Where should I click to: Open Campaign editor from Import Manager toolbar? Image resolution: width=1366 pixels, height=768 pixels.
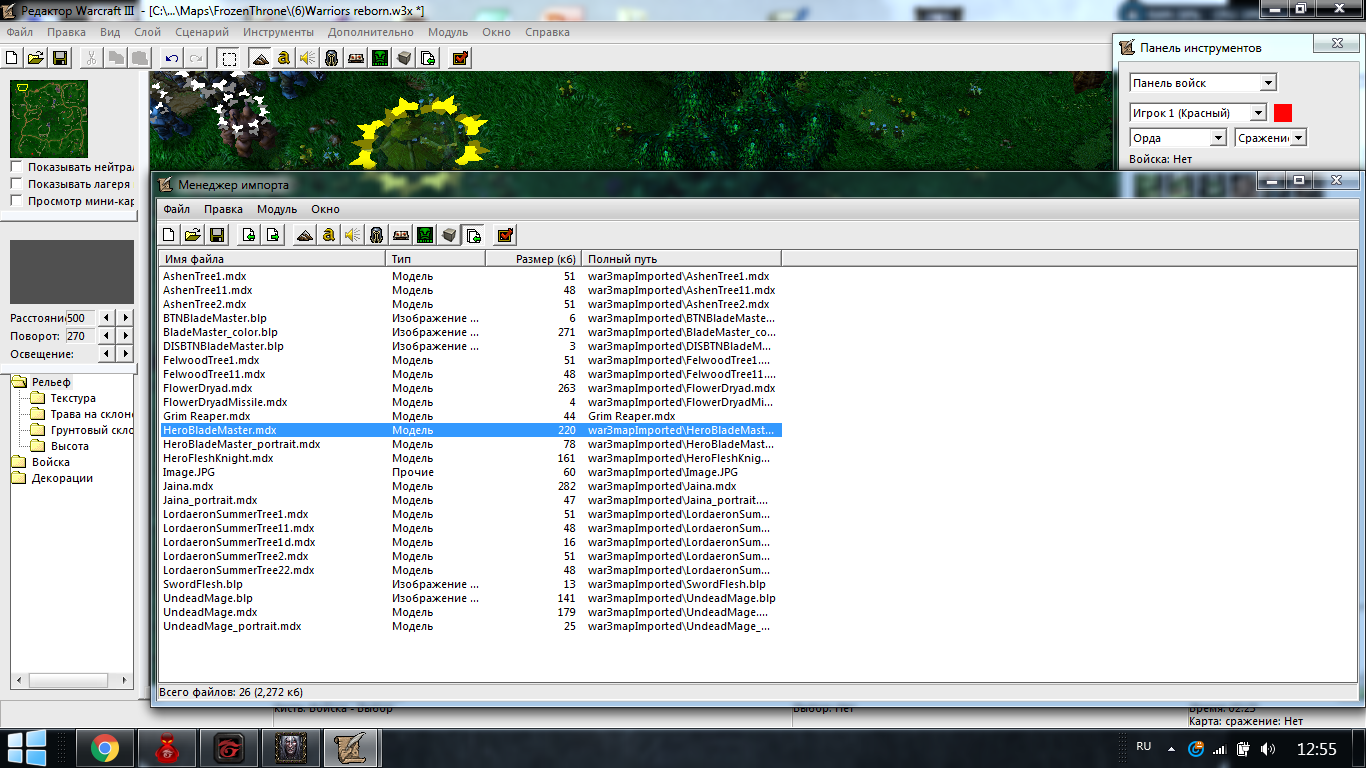pos(401,235)
